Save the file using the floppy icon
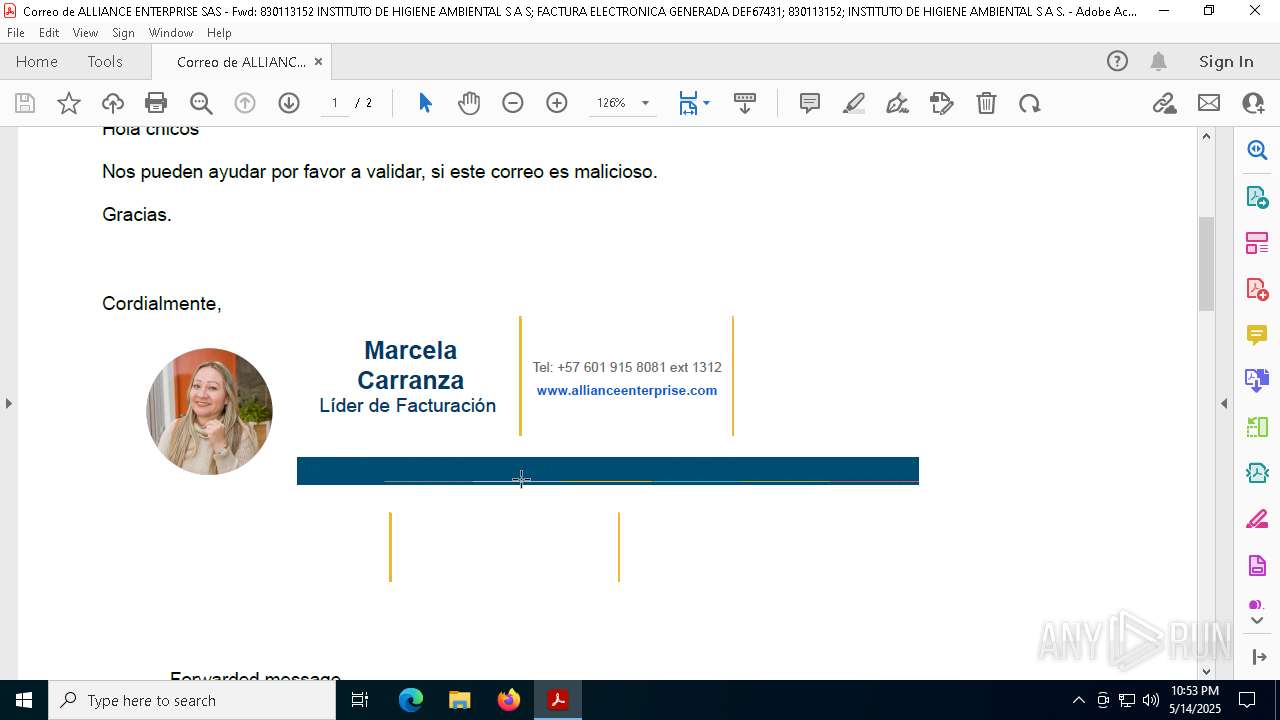1280x720 pixels. tap(25, 103)
